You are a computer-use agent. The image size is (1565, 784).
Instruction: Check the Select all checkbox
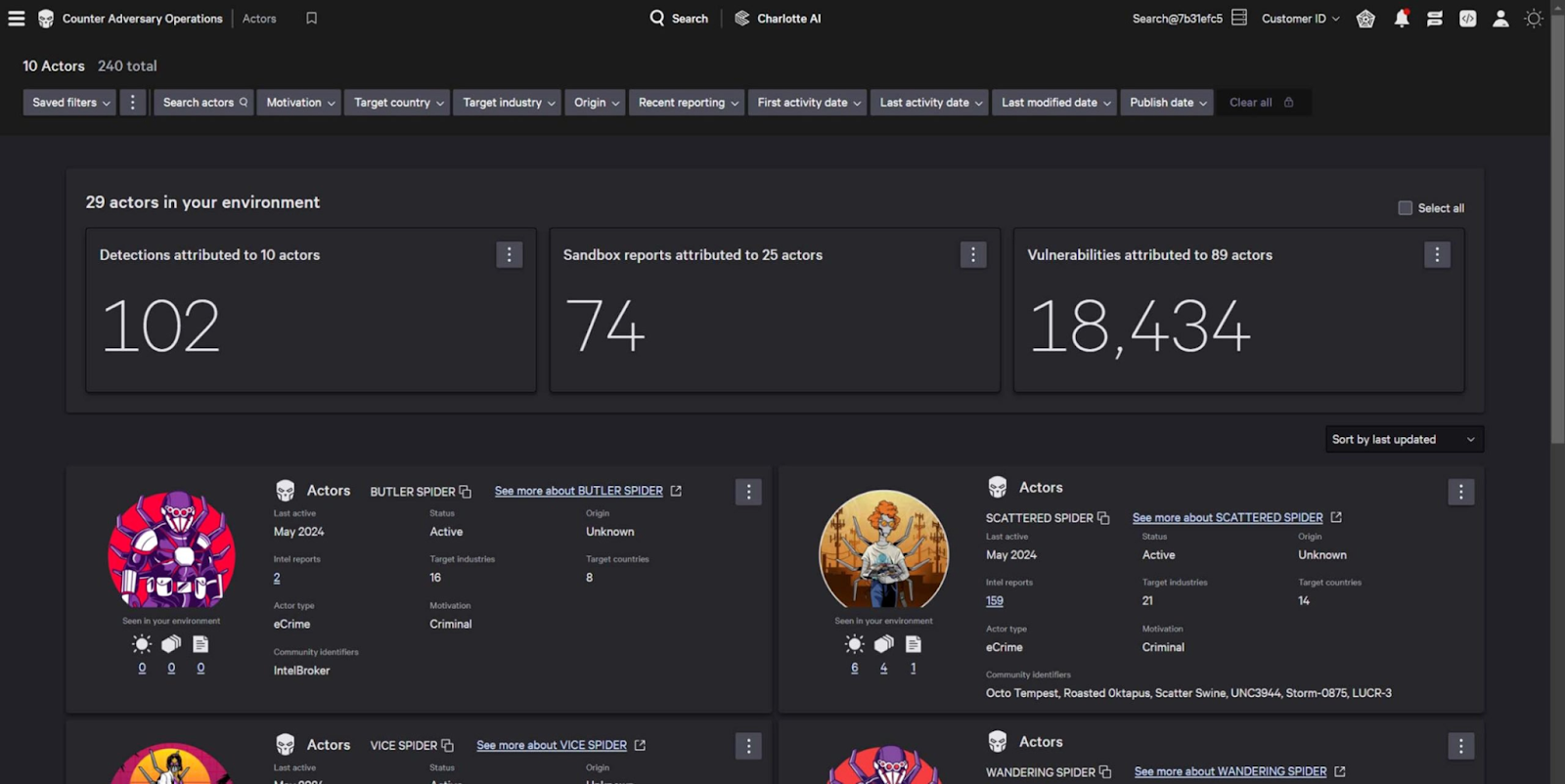coord(1406,208)
